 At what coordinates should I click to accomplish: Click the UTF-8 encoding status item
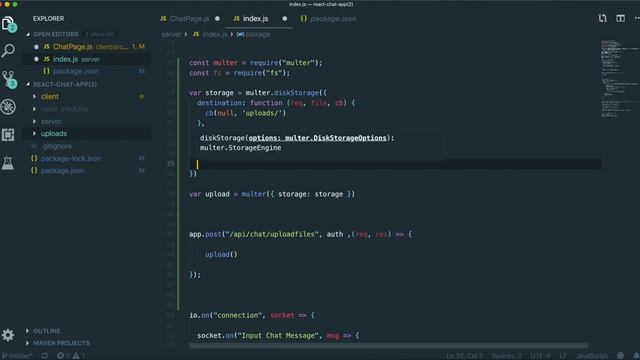click(540, 356)
